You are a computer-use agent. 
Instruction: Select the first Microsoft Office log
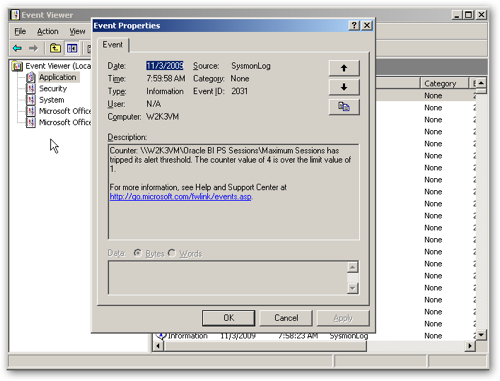[x=65, y=111]
